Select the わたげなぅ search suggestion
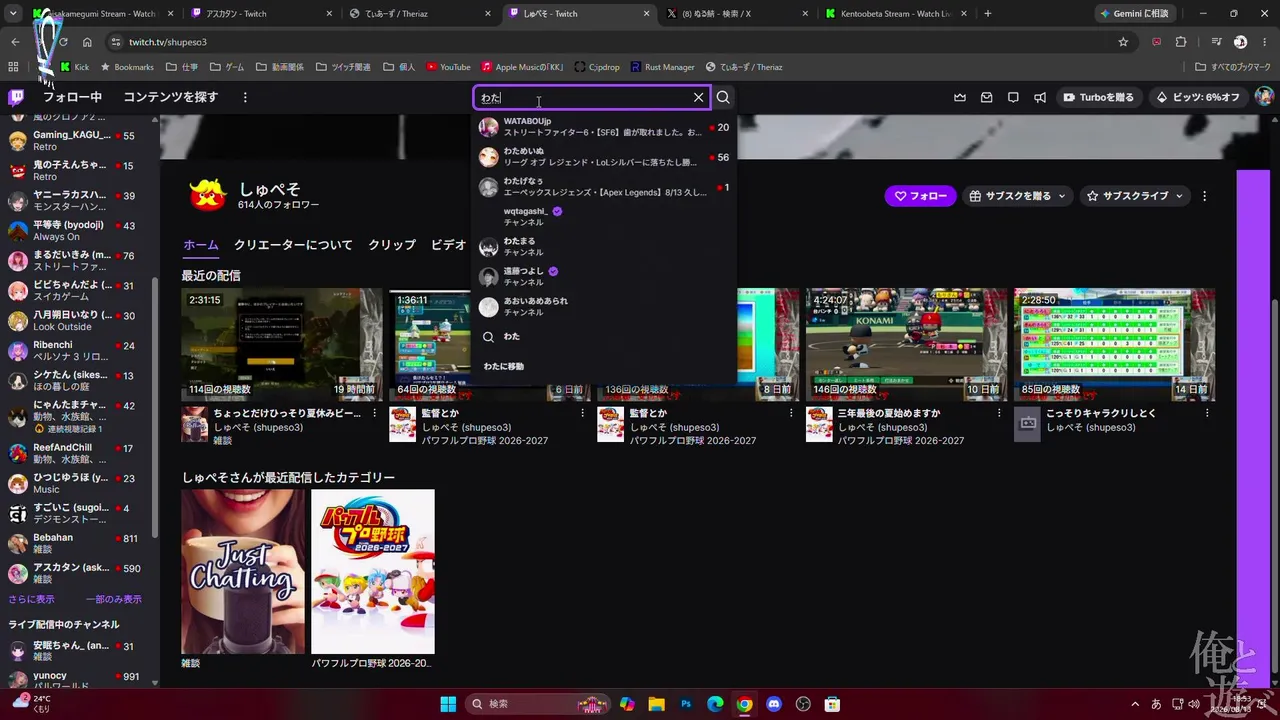 [x=604, y=187]
